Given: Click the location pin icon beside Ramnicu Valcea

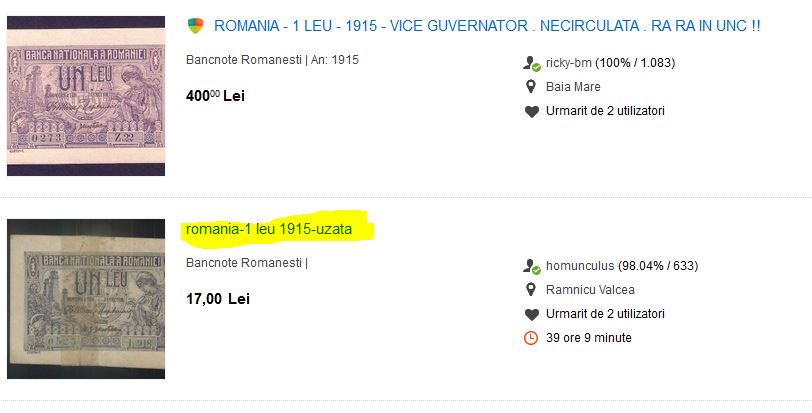Looking at the screenshot, I should [x=532, y=290].
